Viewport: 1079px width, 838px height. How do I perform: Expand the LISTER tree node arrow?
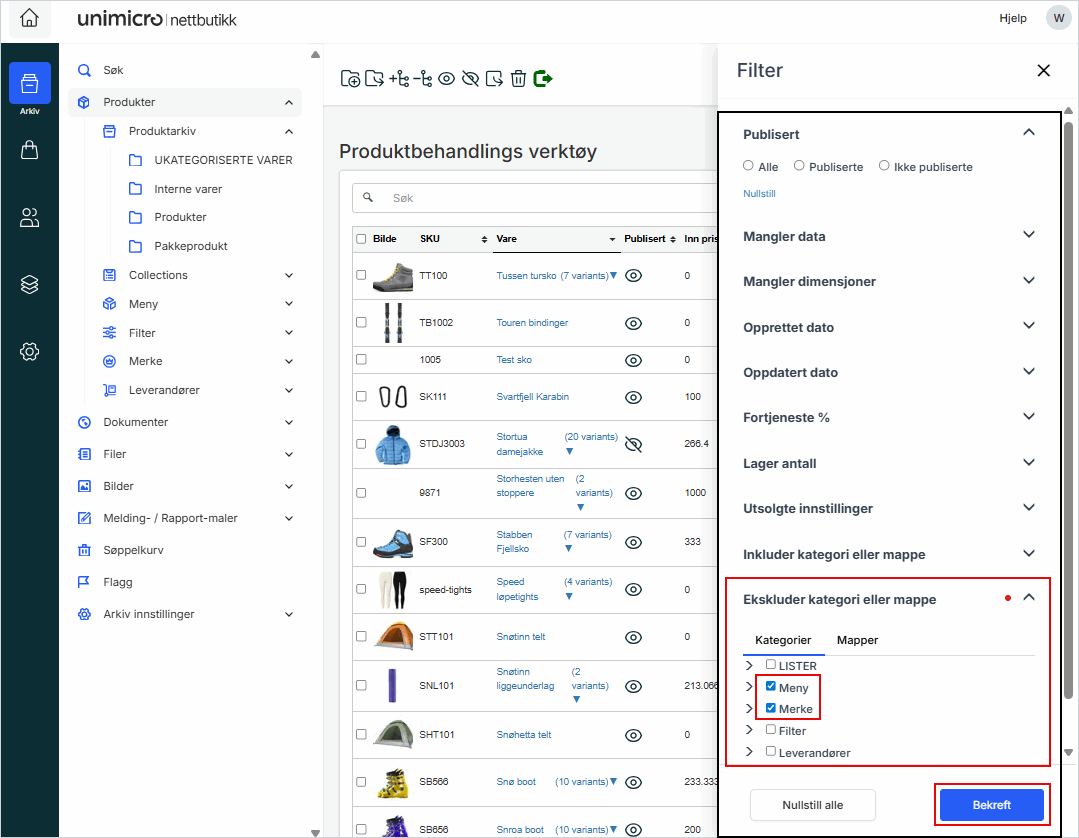(749, 665)
